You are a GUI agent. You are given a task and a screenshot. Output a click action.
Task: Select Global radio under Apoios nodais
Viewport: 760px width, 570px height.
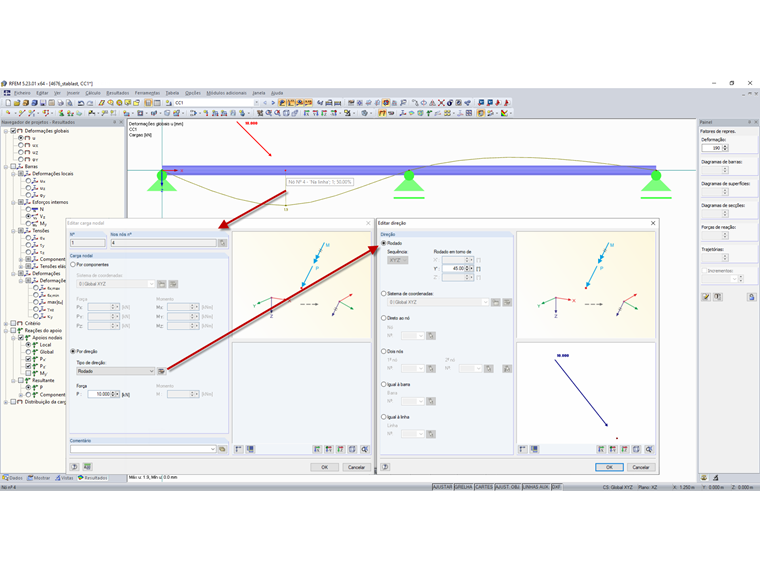coord(29,352)
